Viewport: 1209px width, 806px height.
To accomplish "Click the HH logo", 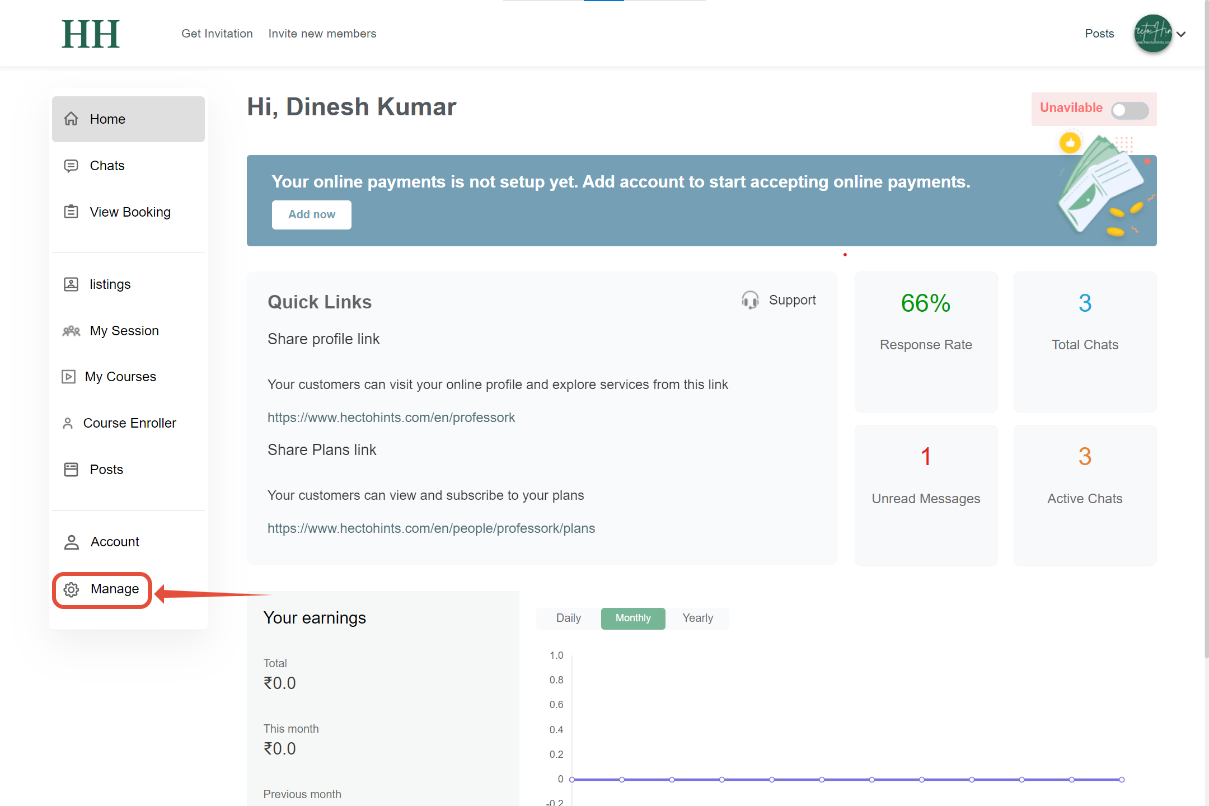I will tap(90, 34).
